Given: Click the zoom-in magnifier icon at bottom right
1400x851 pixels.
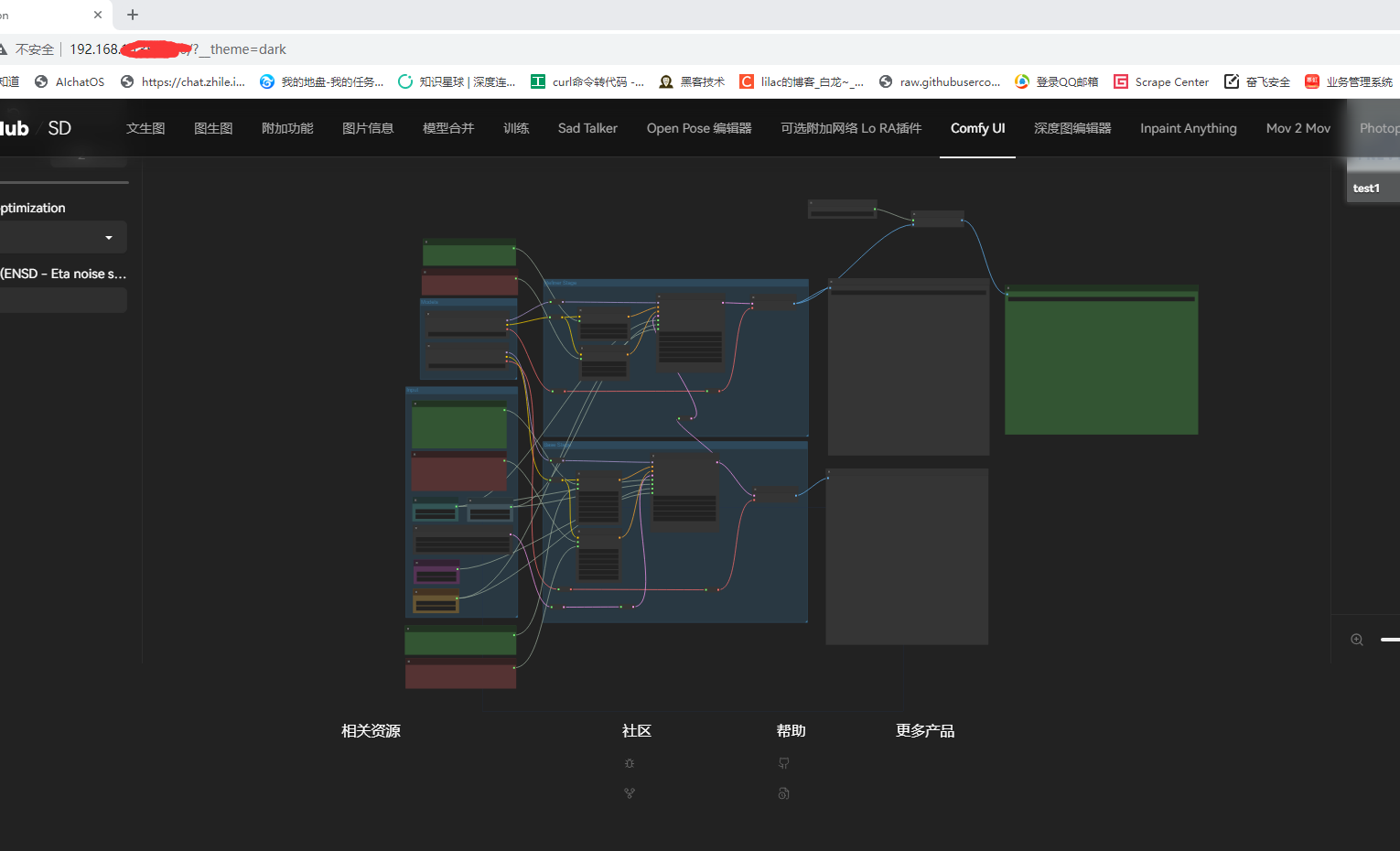Looking at the screenshot, I should coord(1356,640).
